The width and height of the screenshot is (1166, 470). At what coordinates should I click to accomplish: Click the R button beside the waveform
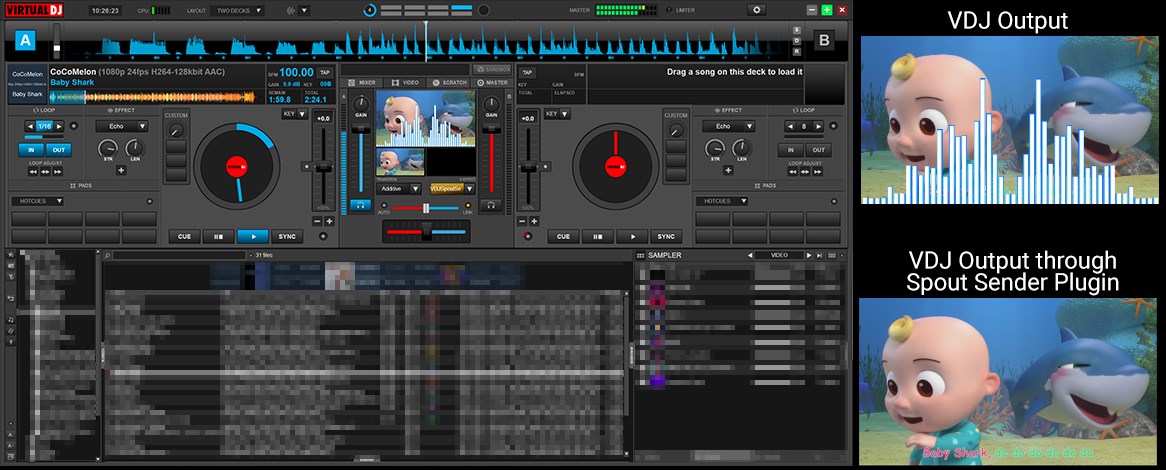[796, 51]
